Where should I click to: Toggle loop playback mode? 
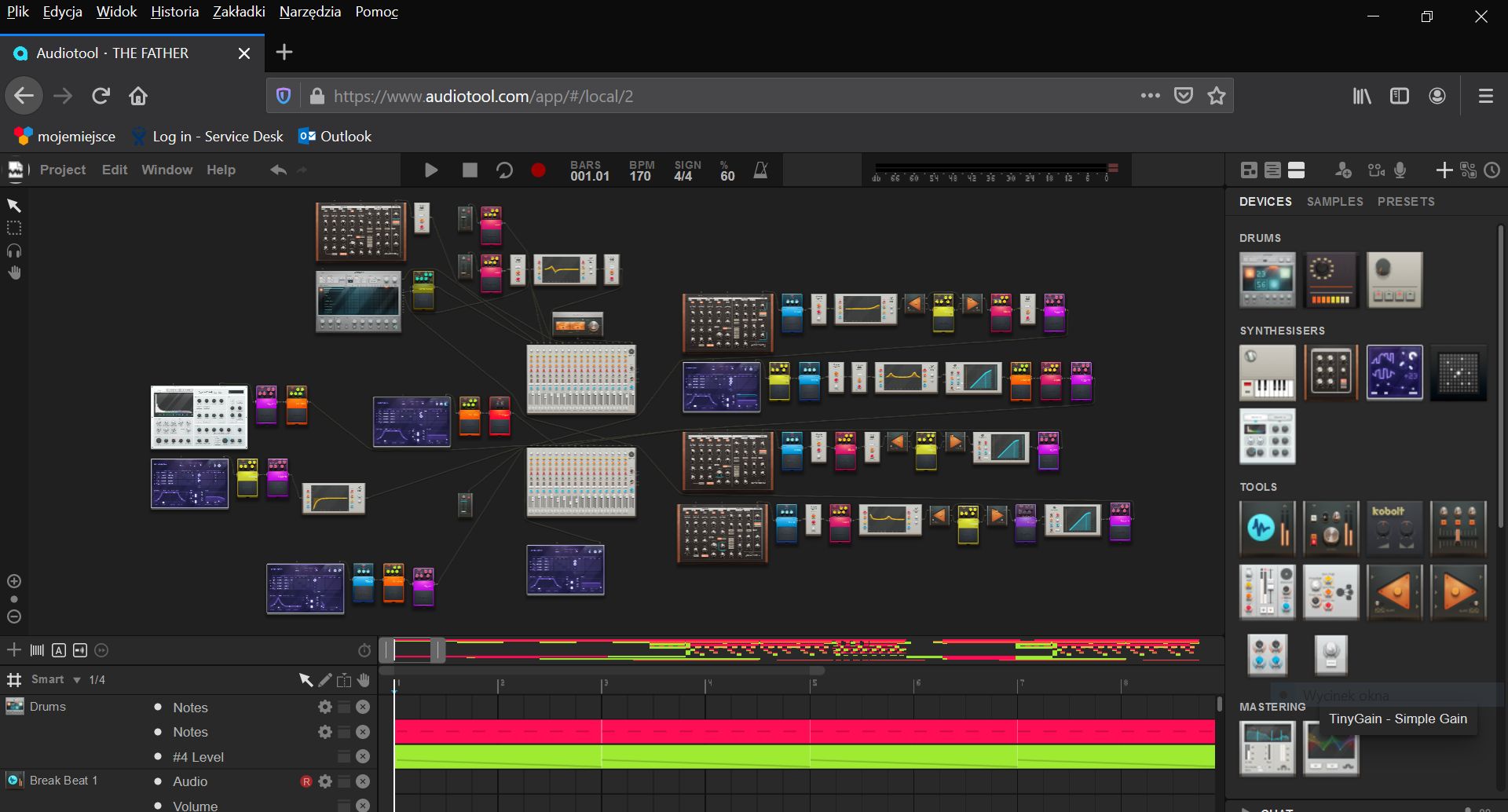pos(505,169)
